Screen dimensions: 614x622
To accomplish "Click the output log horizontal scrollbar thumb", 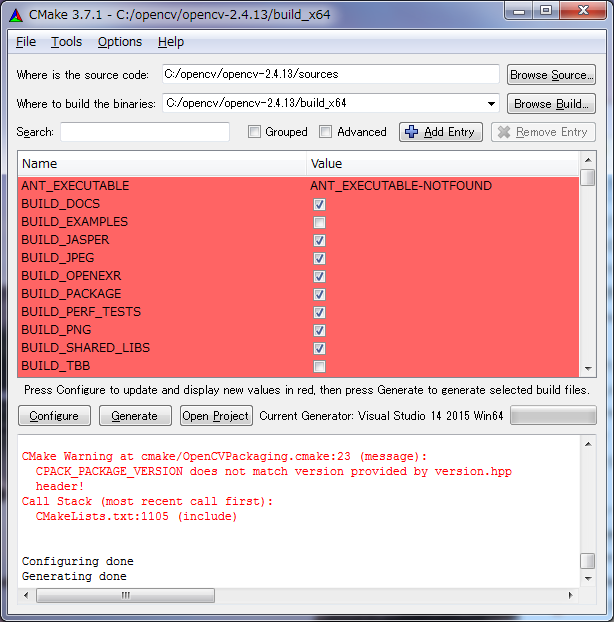I will (125, 595).
